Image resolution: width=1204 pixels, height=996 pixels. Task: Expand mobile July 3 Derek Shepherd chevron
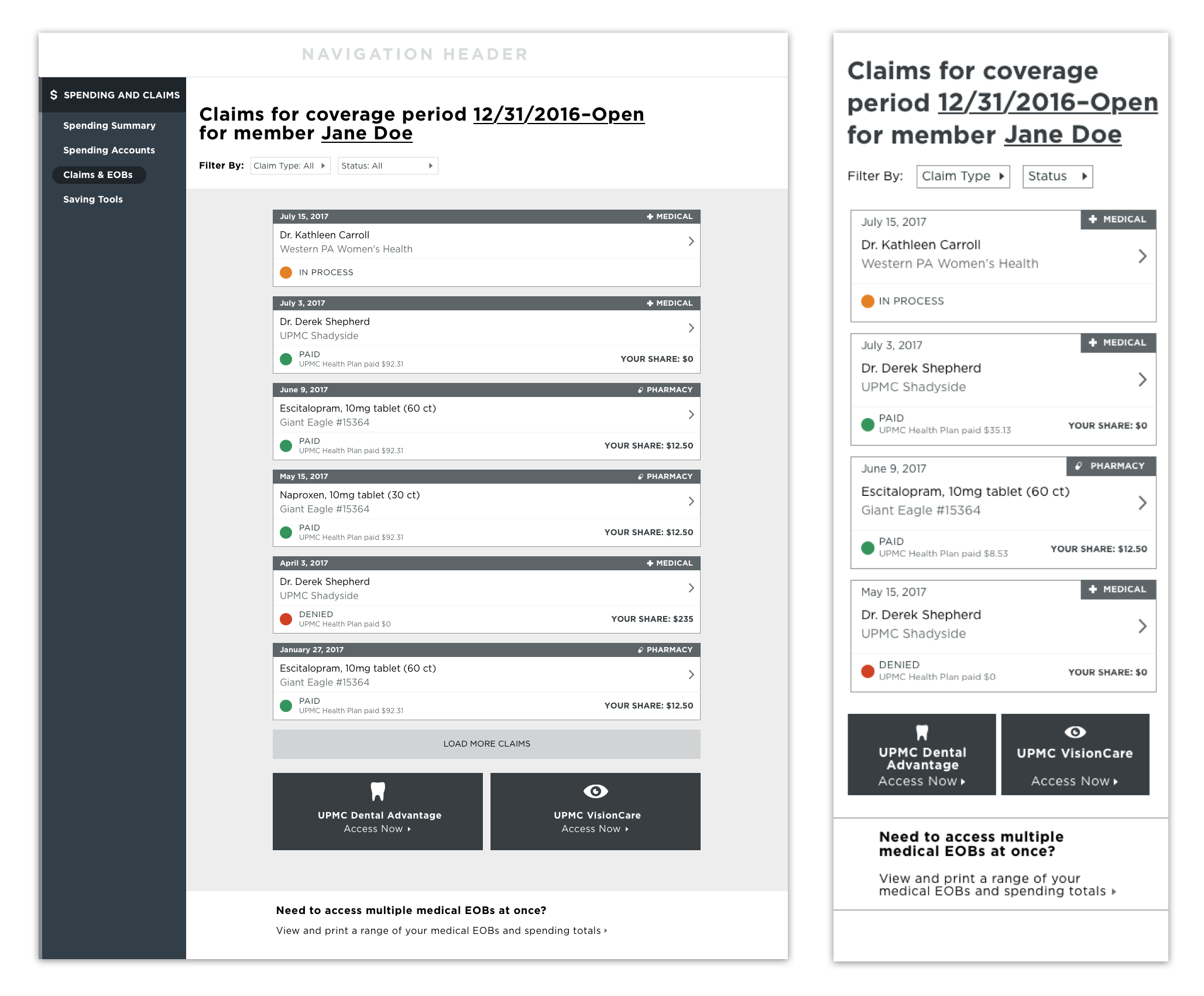tap(1143, 379)
